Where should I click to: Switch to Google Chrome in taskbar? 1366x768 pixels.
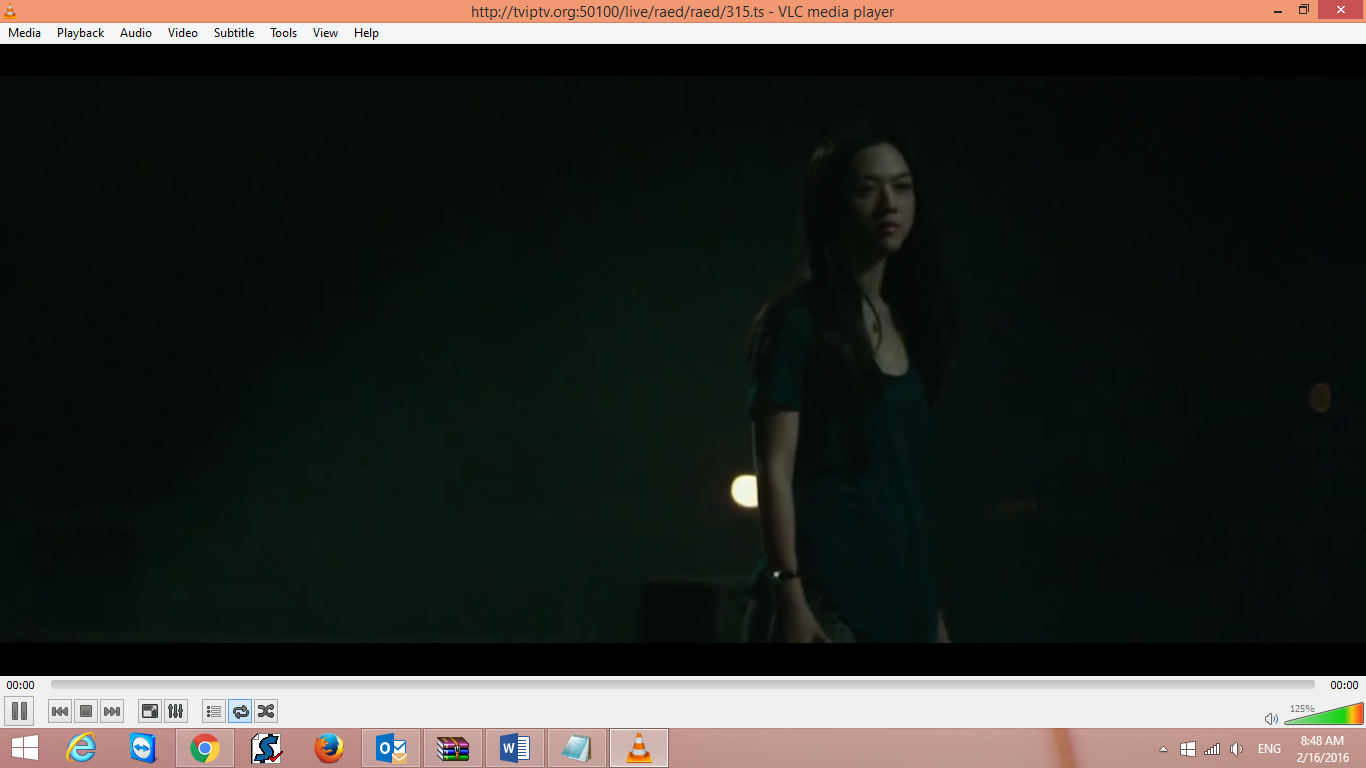point(205,748)
